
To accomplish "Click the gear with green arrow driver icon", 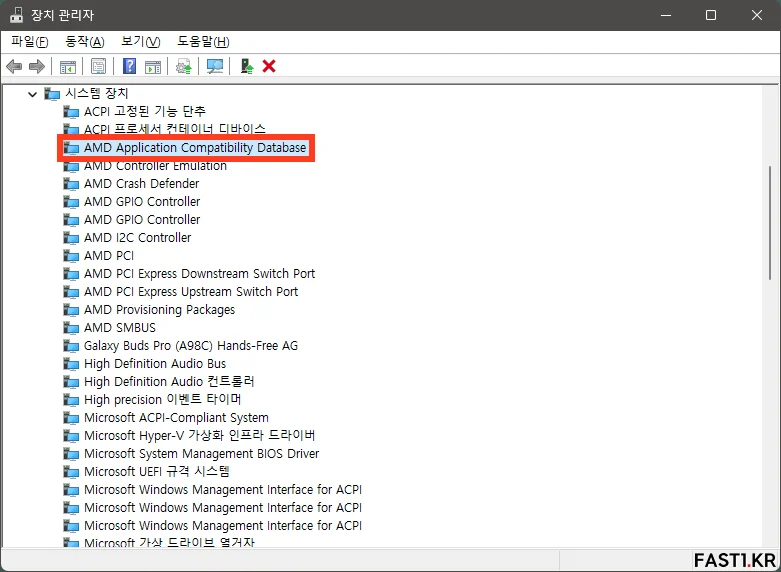I will click(184, 67).
